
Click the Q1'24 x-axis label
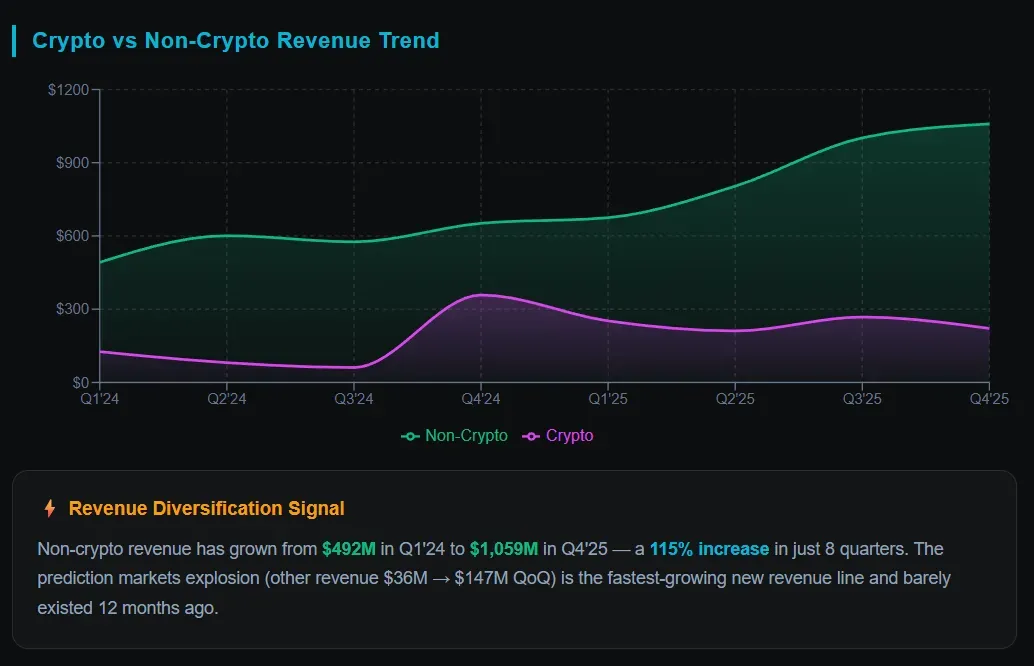(100, 399)
